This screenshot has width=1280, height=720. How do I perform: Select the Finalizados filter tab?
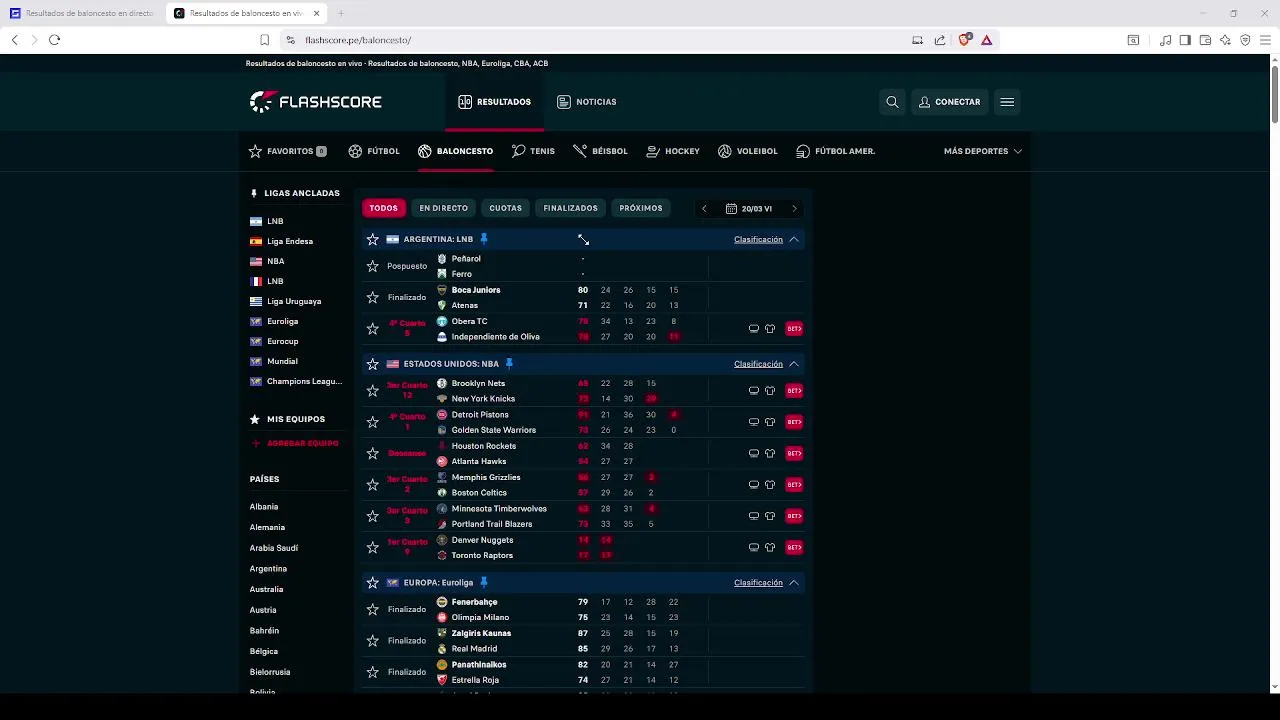570,209
